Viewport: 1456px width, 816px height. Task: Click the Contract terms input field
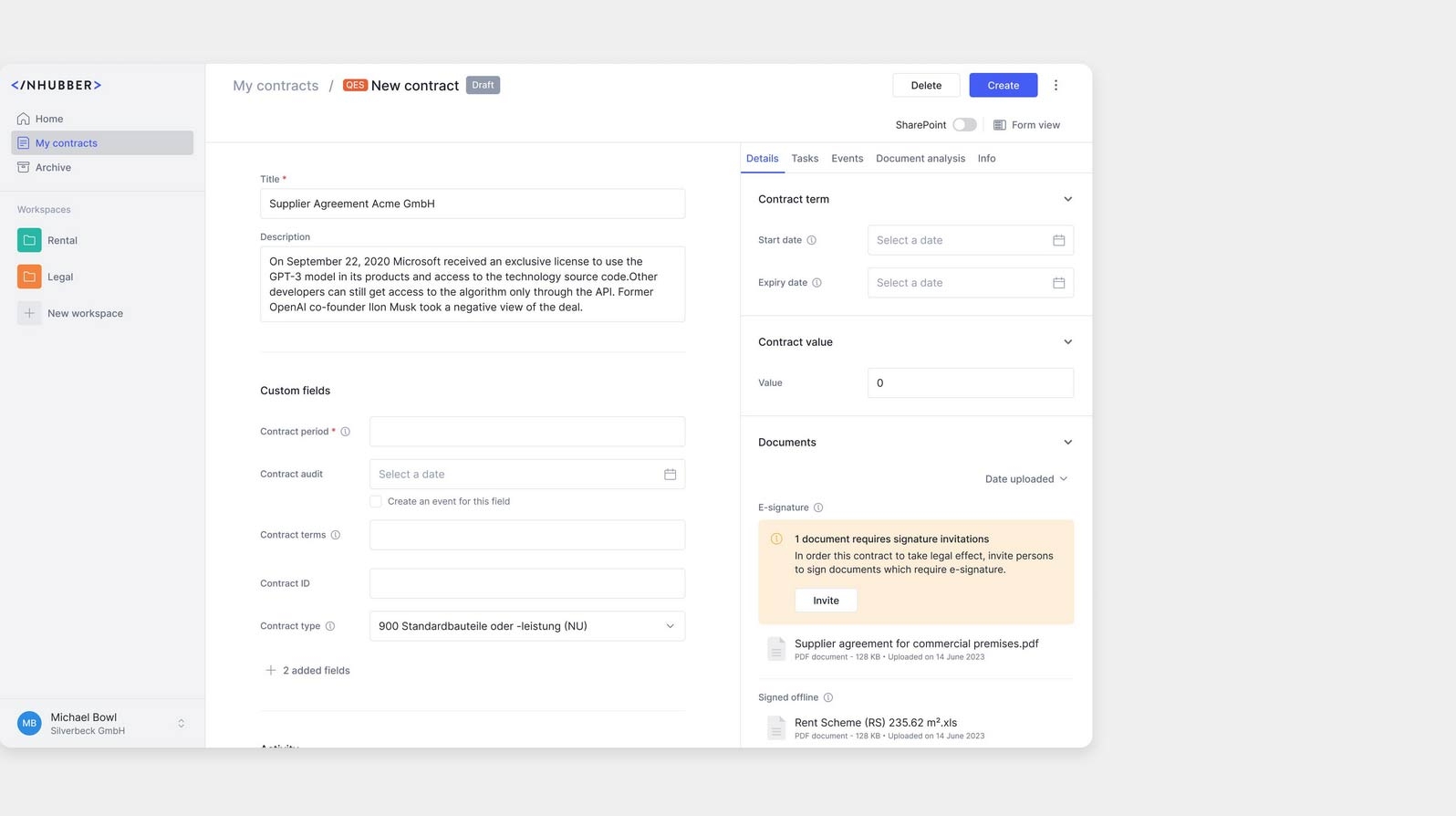527,535
